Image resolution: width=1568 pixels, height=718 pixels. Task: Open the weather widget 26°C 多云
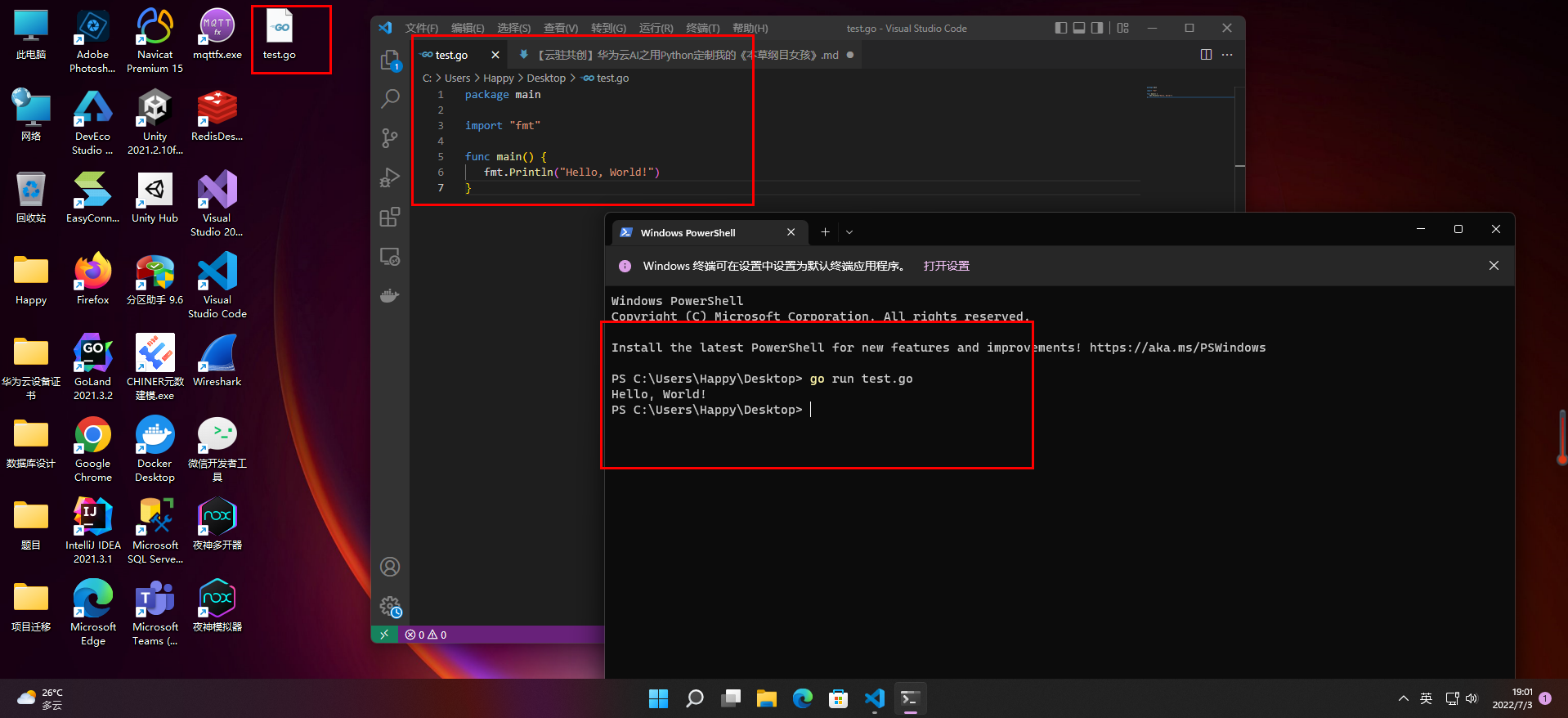[41, 698]
